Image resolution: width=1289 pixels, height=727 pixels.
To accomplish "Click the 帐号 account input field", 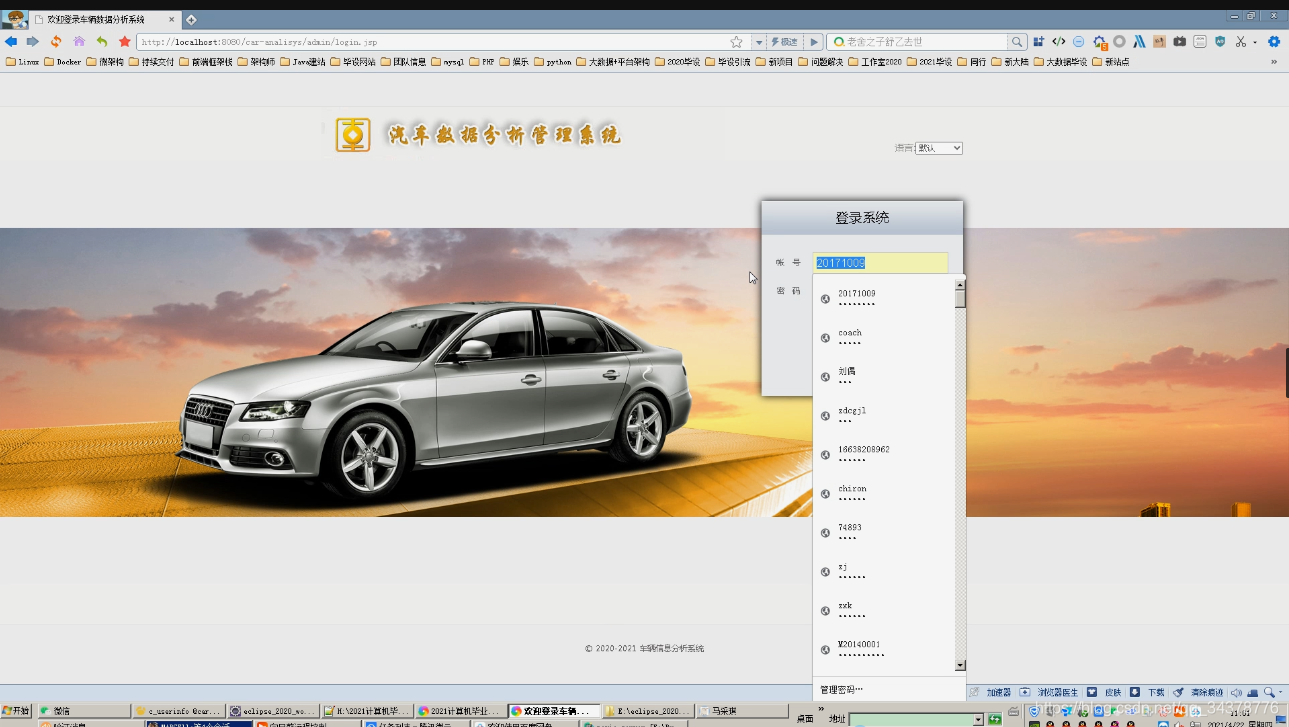I will tap(880, 263).
